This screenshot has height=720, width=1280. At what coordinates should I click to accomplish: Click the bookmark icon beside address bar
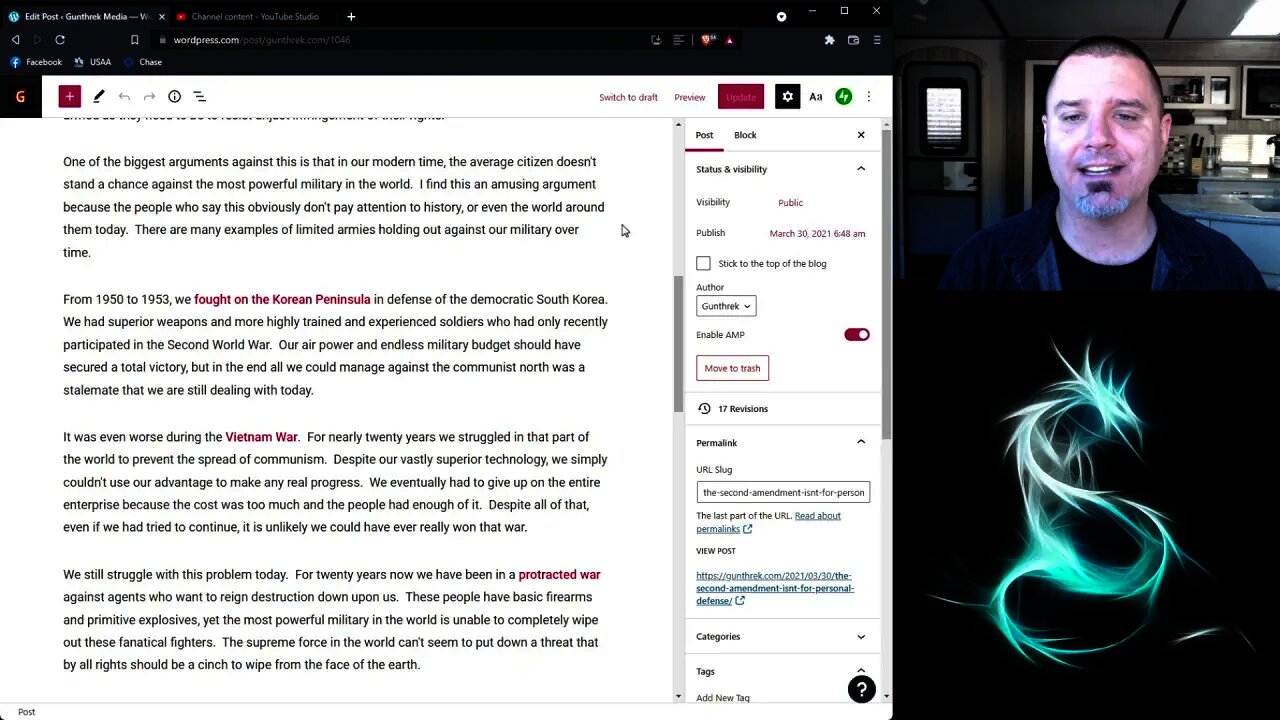click(x=134, y=40)
